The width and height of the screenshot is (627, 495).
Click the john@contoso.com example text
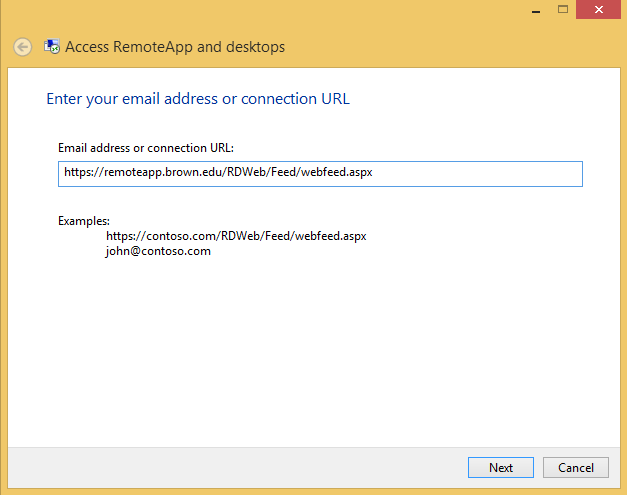click(158, 251)
